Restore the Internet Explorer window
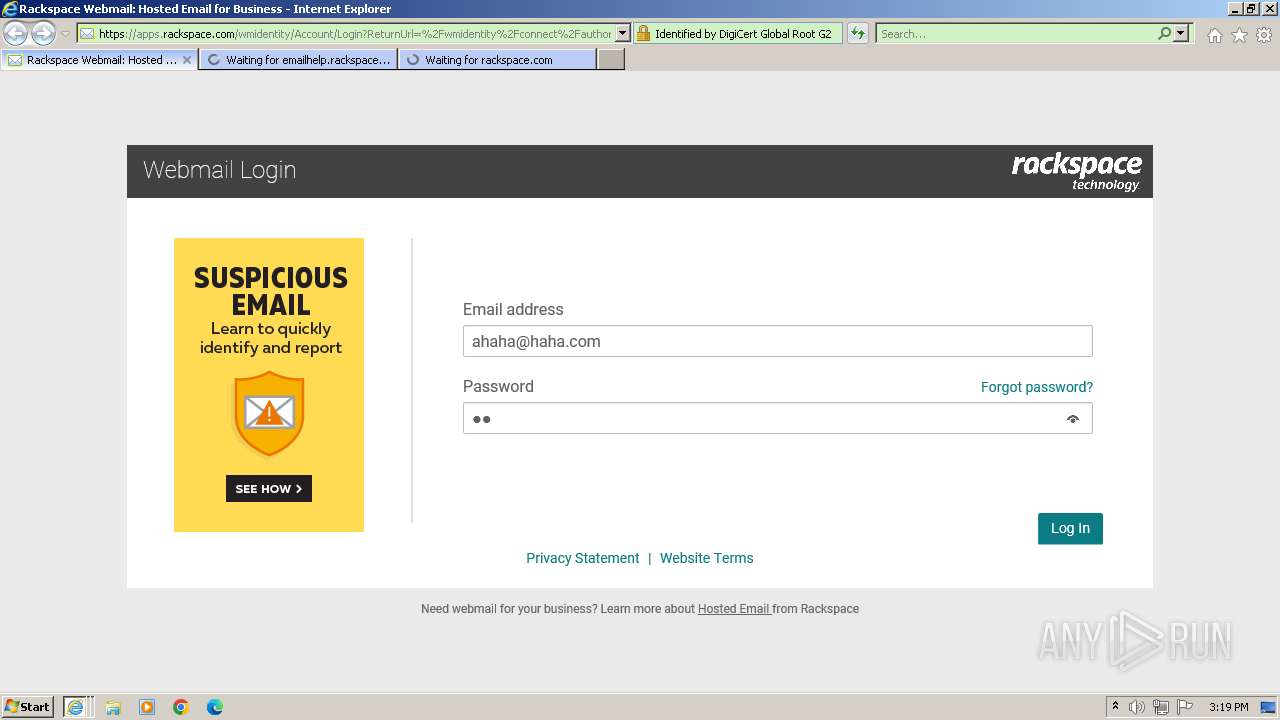Viewport: 1280px width, 720px height. click(x=1251, y=9)
